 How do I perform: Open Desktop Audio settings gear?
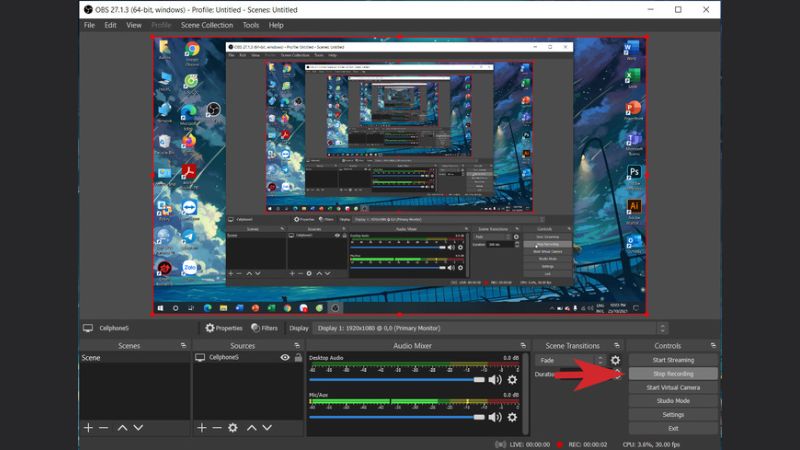coord(512,380)
